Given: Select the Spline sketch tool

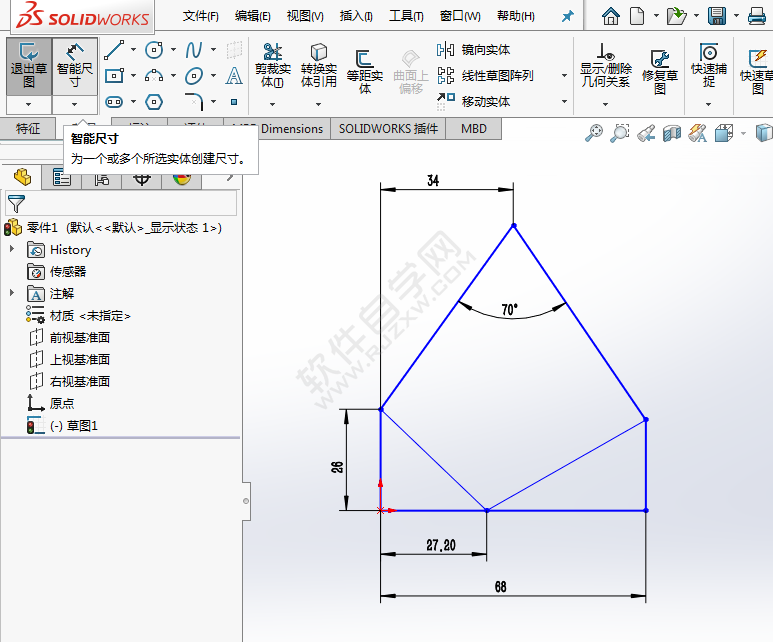Looking at the screenshot, I should click(x=194, y=50).
